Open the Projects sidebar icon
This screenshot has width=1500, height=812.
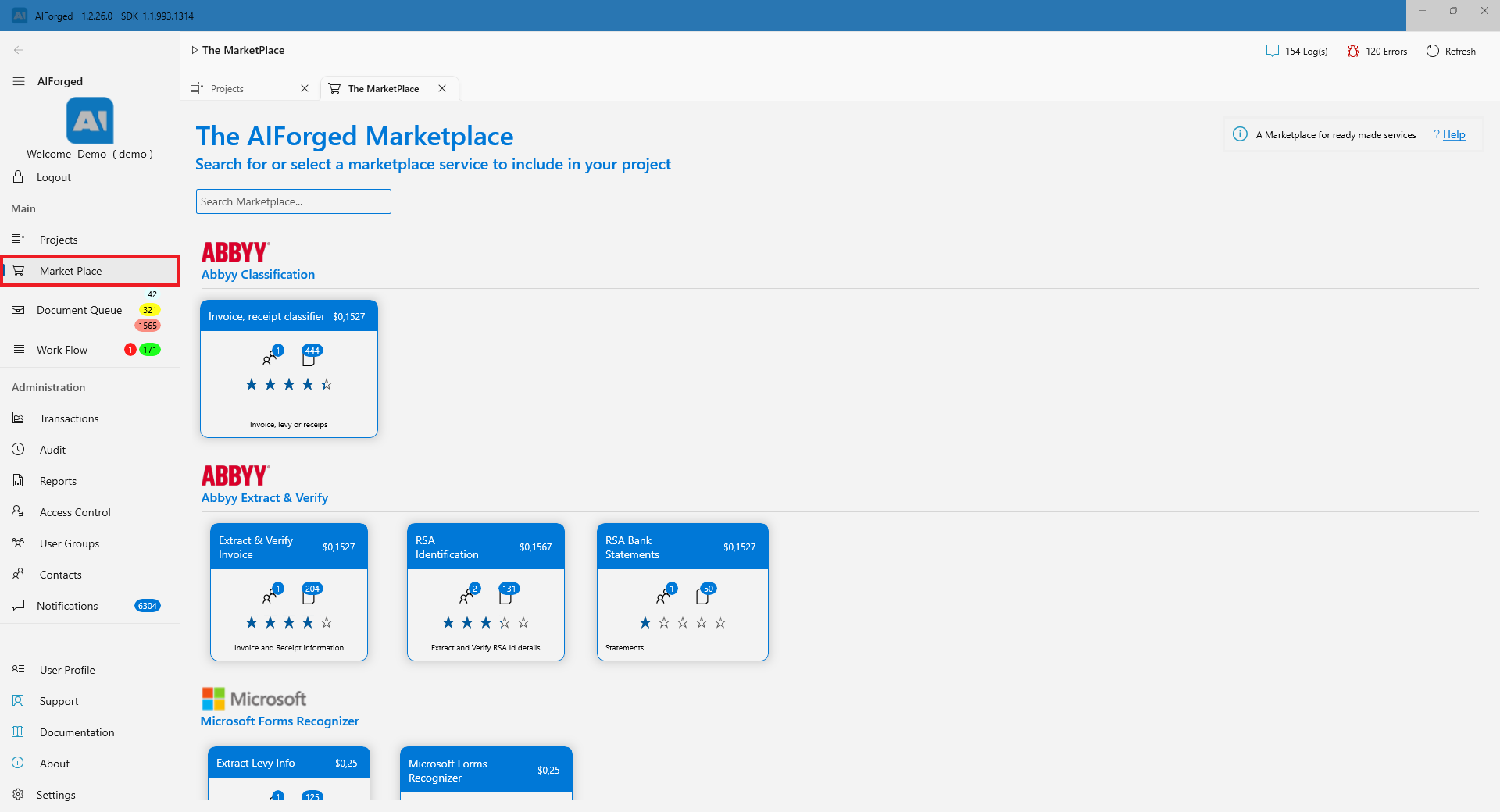tap(18, 239)
